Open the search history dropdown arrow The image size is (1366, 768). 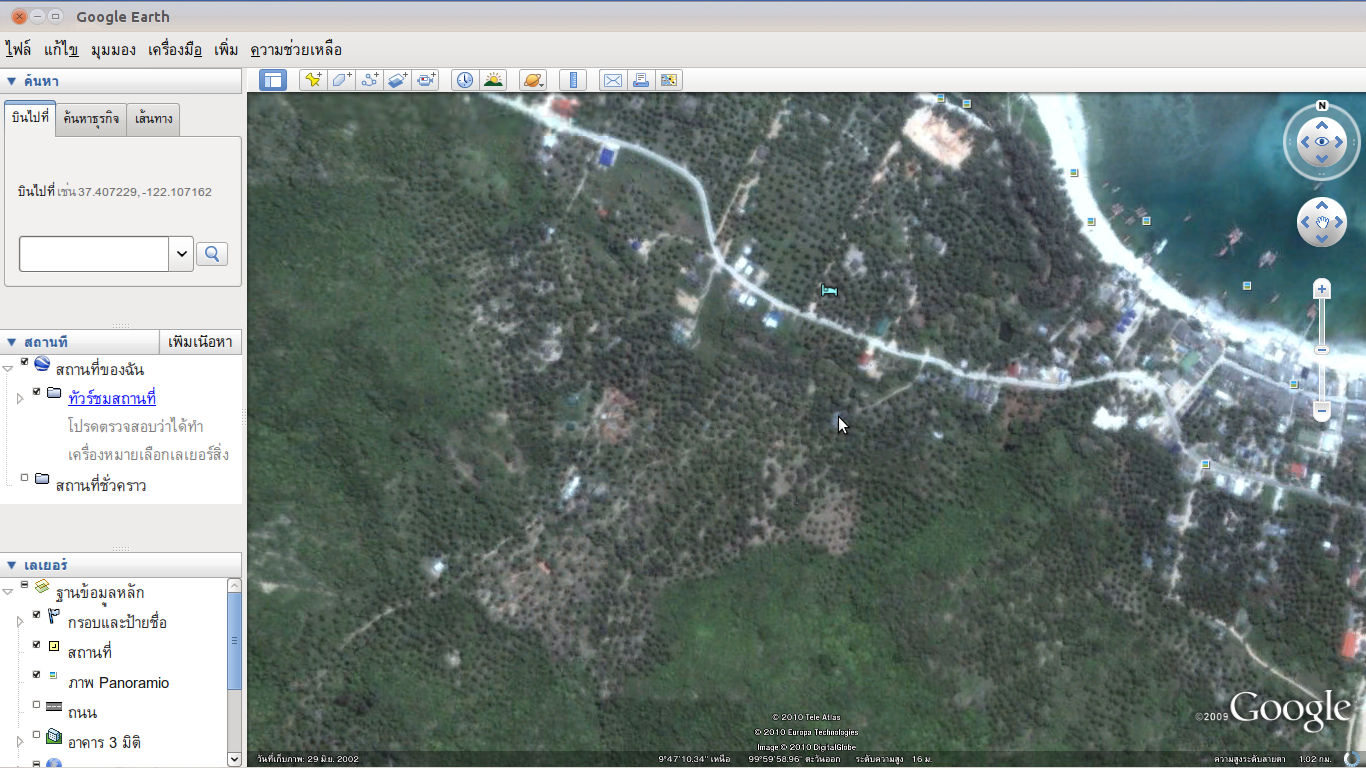(x=181, y=254)
